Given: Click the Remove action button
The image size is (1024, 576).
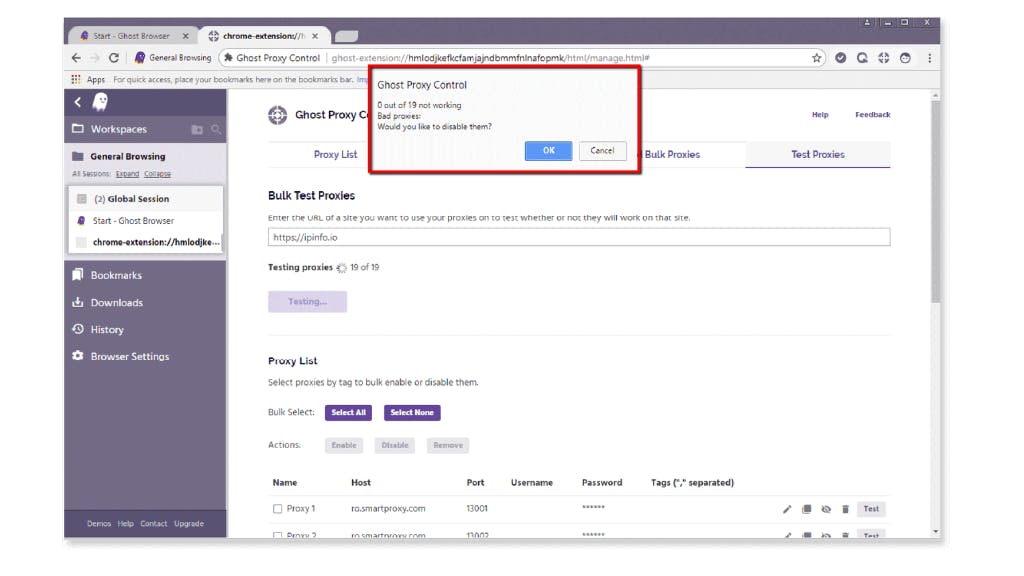Looking at the screenshot, I should tap(448, 445).
